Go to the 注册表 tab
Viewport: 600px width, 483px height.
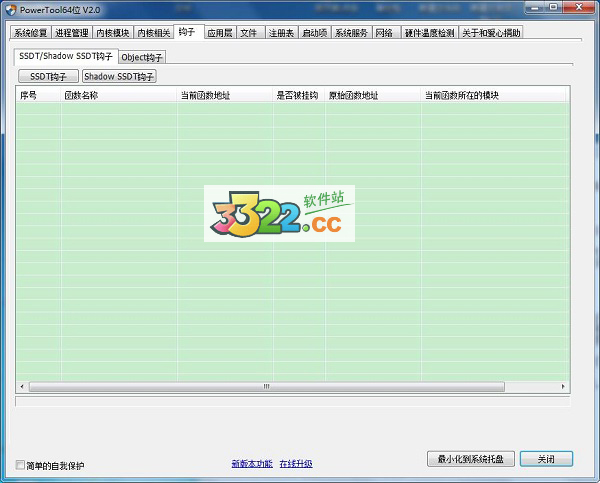point(281,33)
